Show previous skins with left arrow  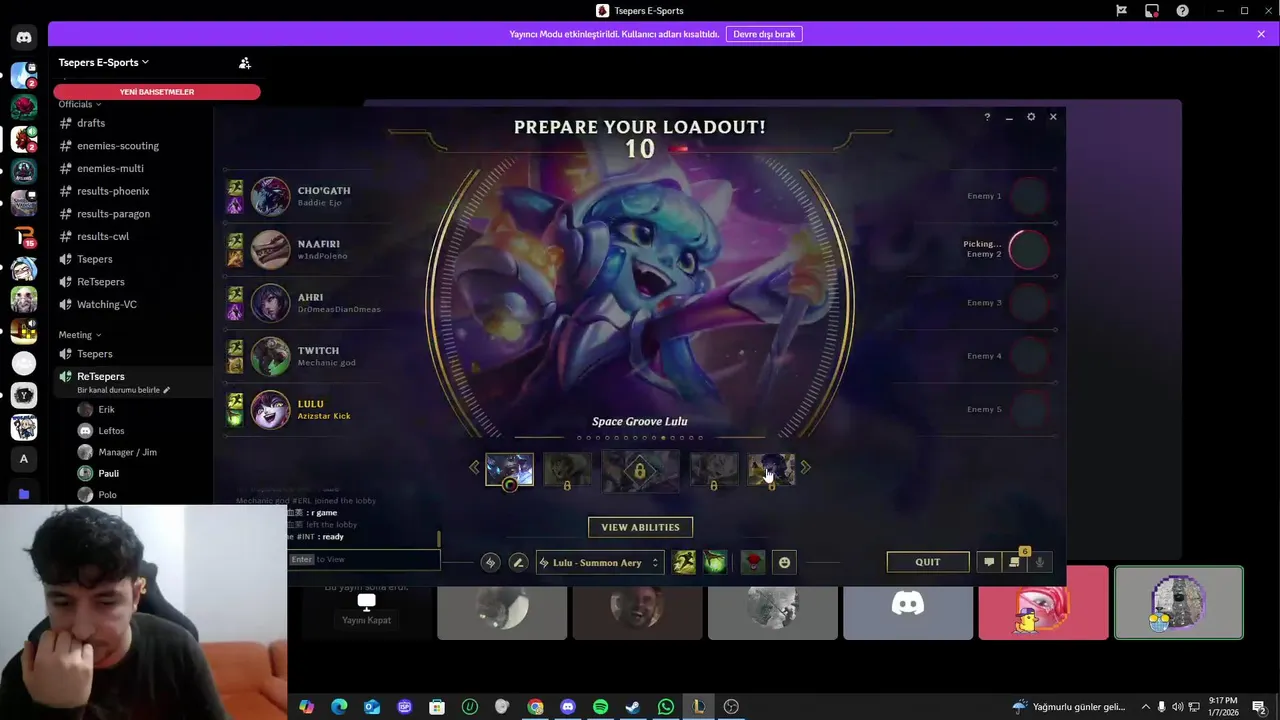[x=474, y=467]
